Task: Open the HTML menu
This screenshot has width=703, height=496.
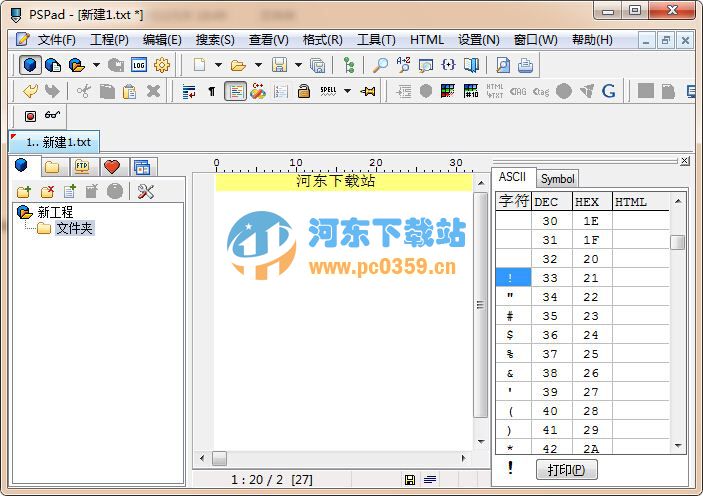Action: [x=427, y=40]
